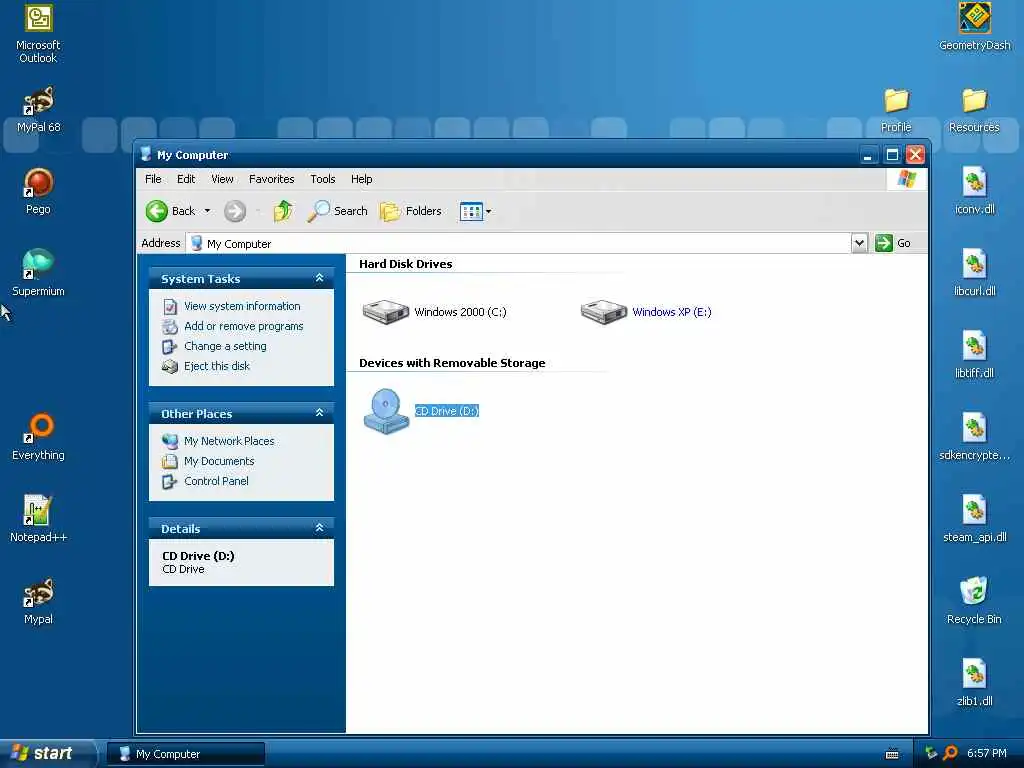
Task: Open the Back button history dropdown arrow
Action: click(208, 211)
